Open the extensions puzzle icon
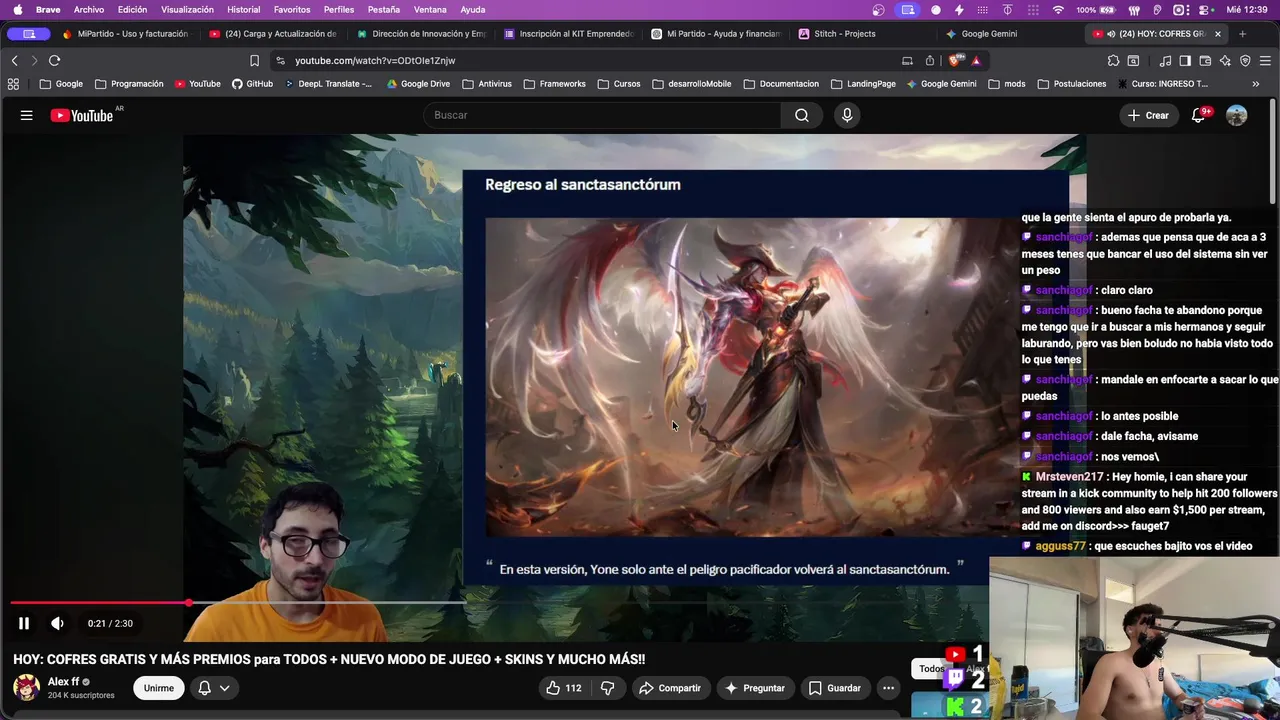Screen dimensions: 1280x720 point(1113,61)
